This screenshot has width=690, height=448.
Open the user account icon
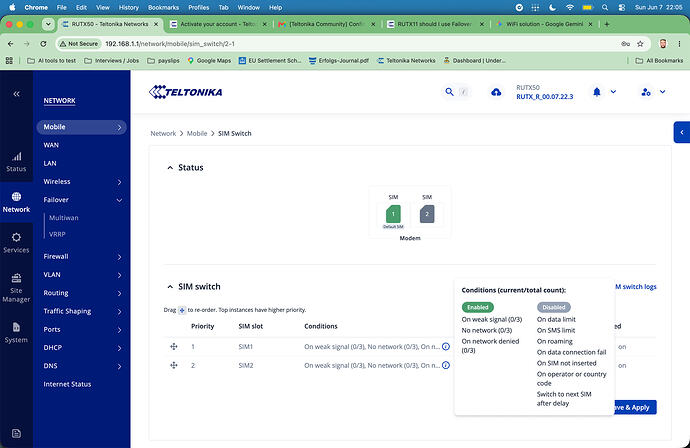[646, 92]
